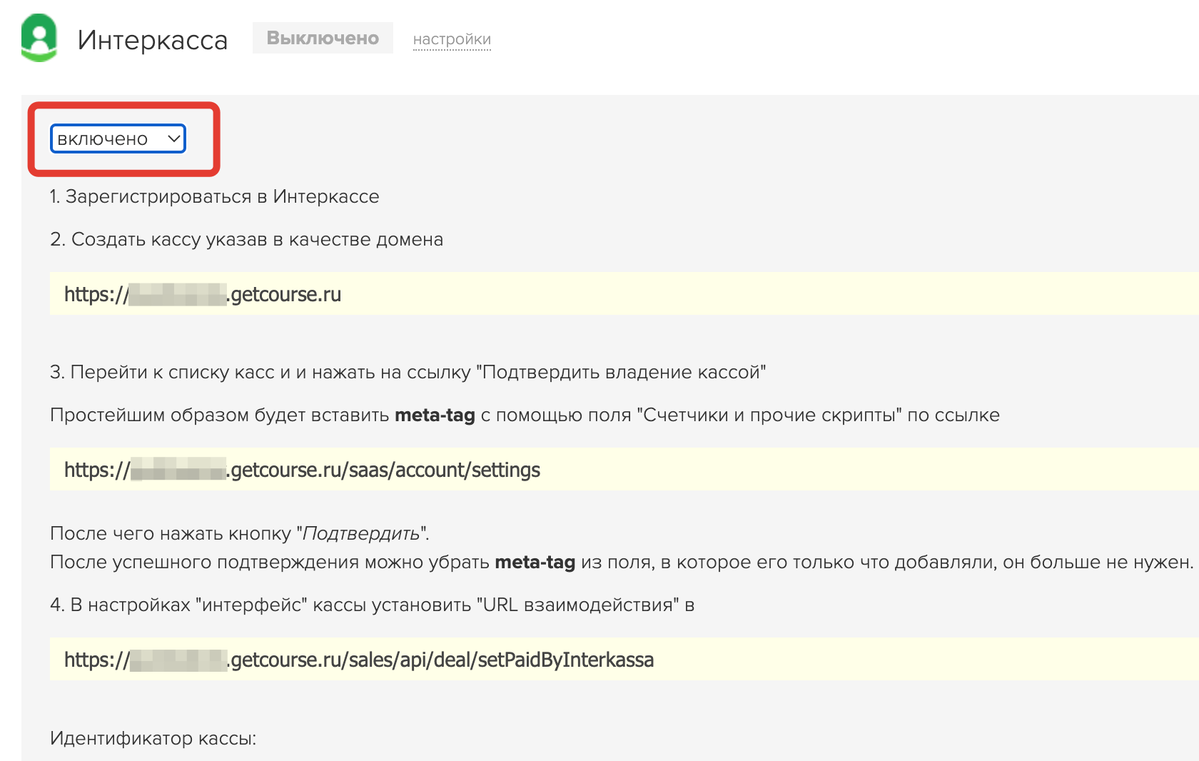This screenshot has width=1199, height=761.
Task: Click the 'После чего нажать кнопку Подтвердить' line
Action: click(239, 533)
